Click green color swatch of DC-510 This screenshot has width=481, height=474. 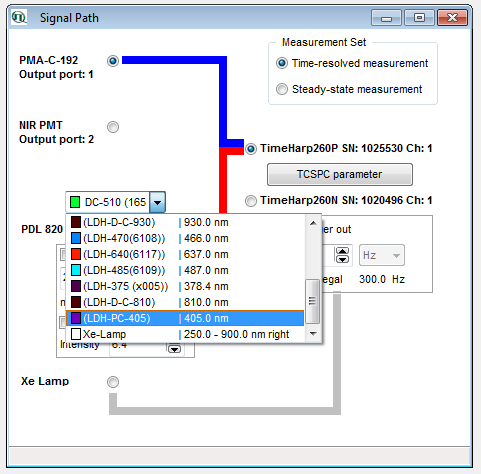coord(75,202)
